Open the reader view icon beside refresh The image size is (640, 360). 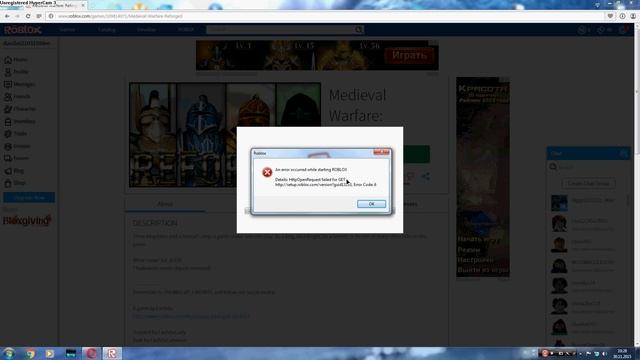click(x=39, y=16)
